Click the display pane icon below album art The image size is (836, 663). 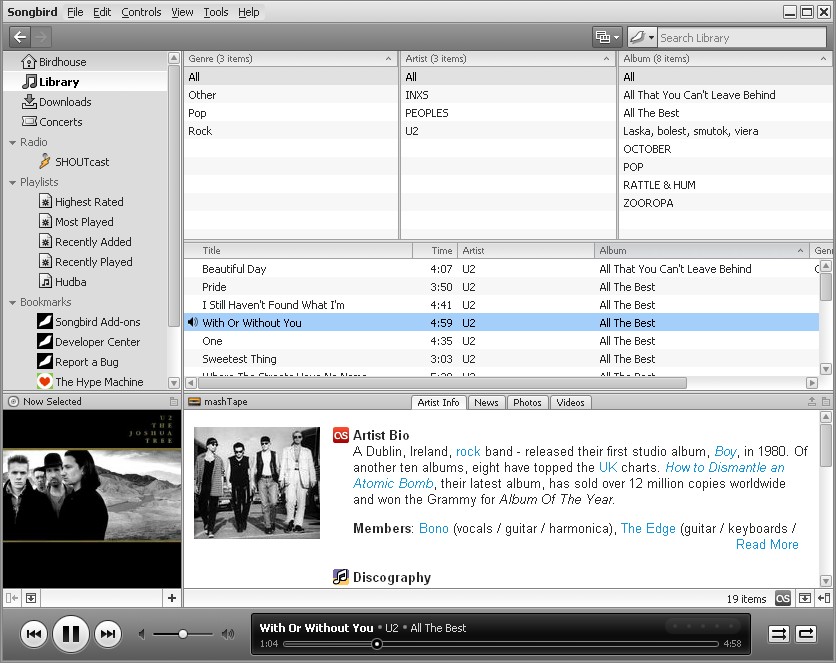31,598
